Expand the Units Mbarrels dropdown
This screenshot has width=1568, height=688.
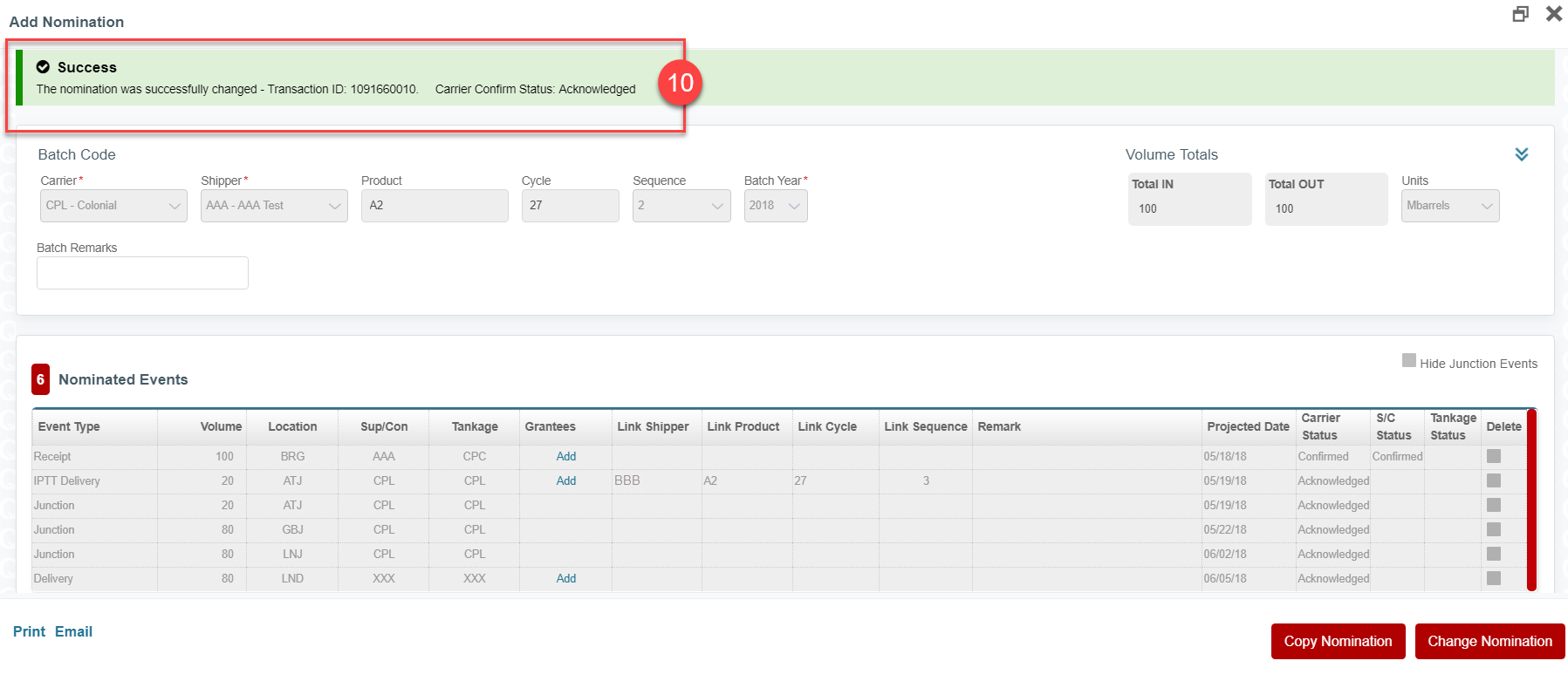[x=1449, y=206]
